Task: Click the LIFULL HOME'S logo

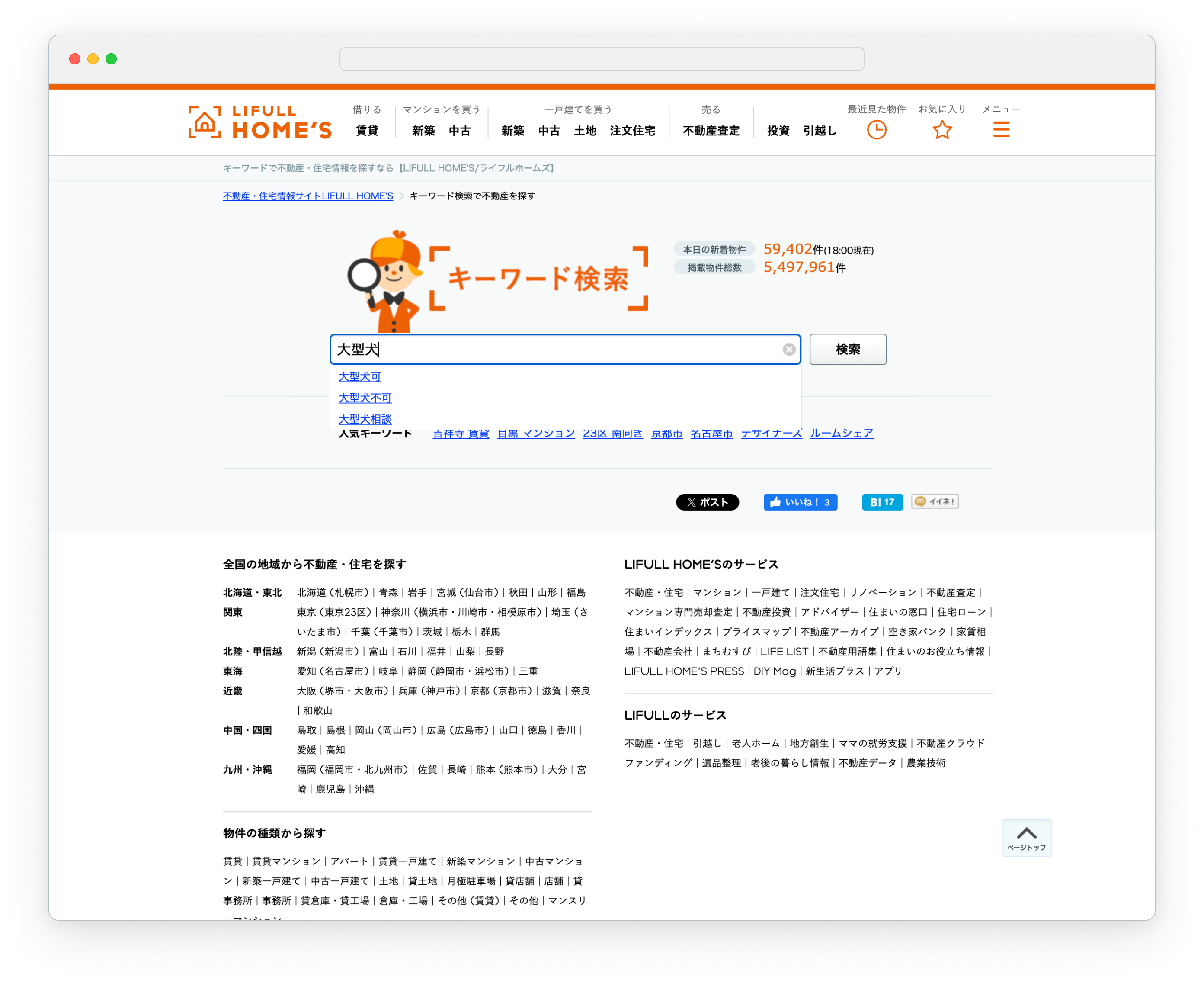Action: (x=260, y=122)
